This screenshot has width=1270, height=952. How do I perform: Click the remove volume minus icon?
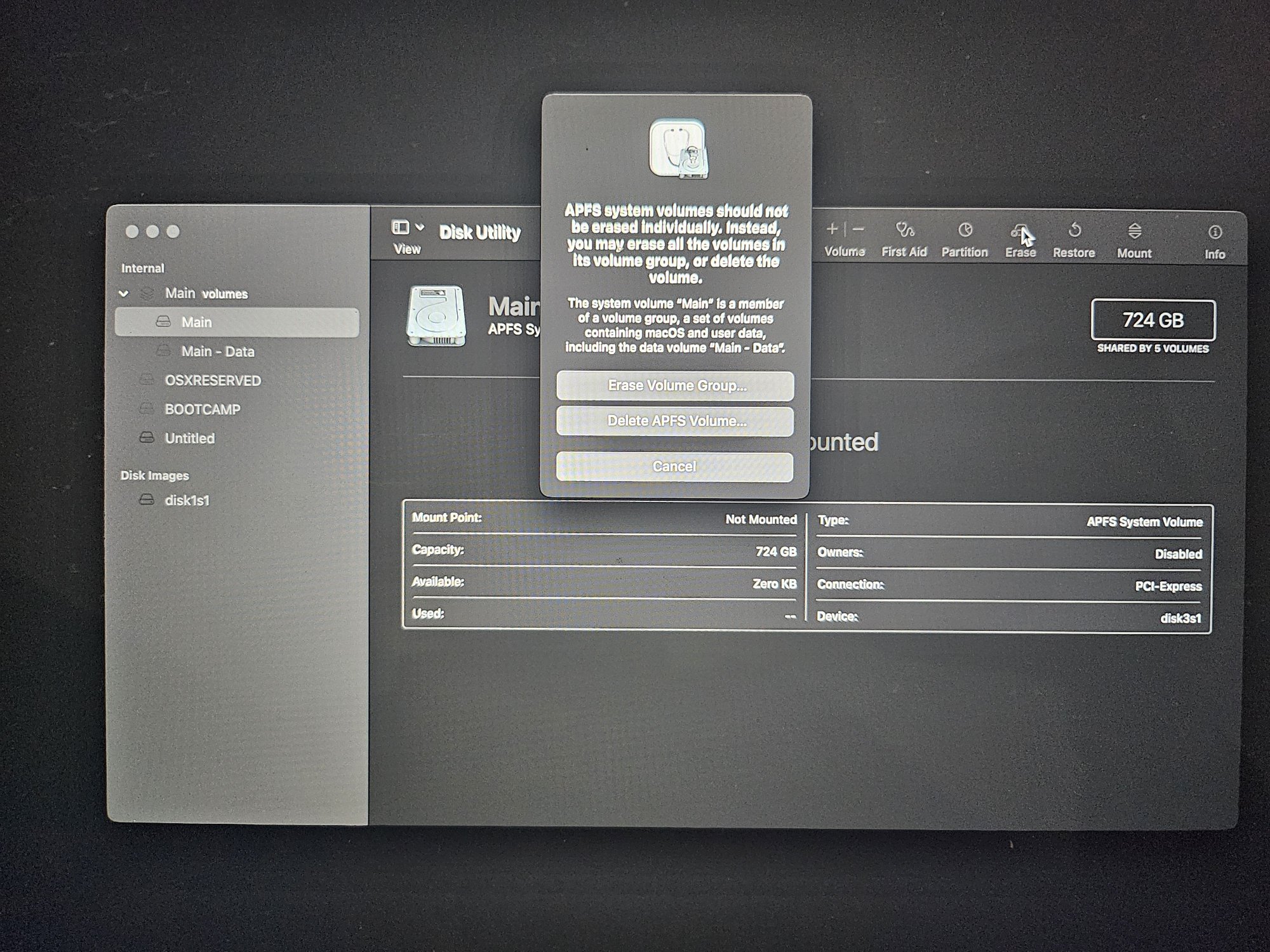859,229
